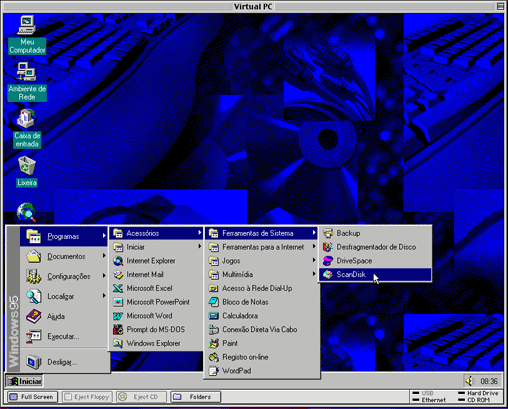Click the Internet Explorer icon in Programas
Image resolution: width=508 pixels, height=409 pixels.
(118, 261)
